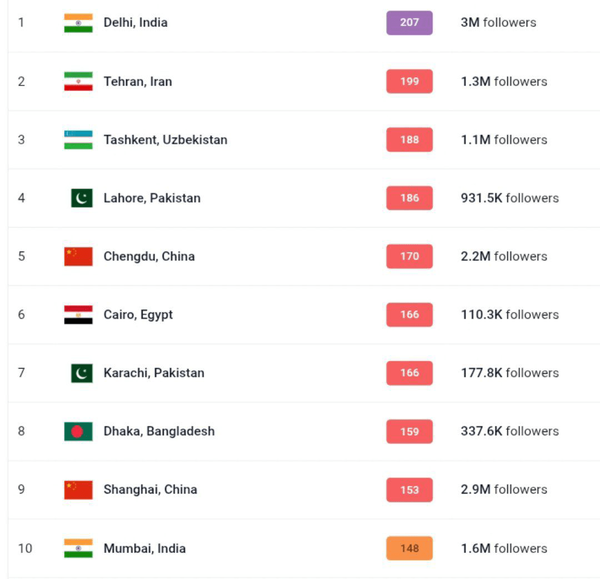Image resolution: width=600 pixels, height=579 pixels.
Task: Click the orange 148 AQI badge
Action: pyautogui.click(x=409, y=548)
